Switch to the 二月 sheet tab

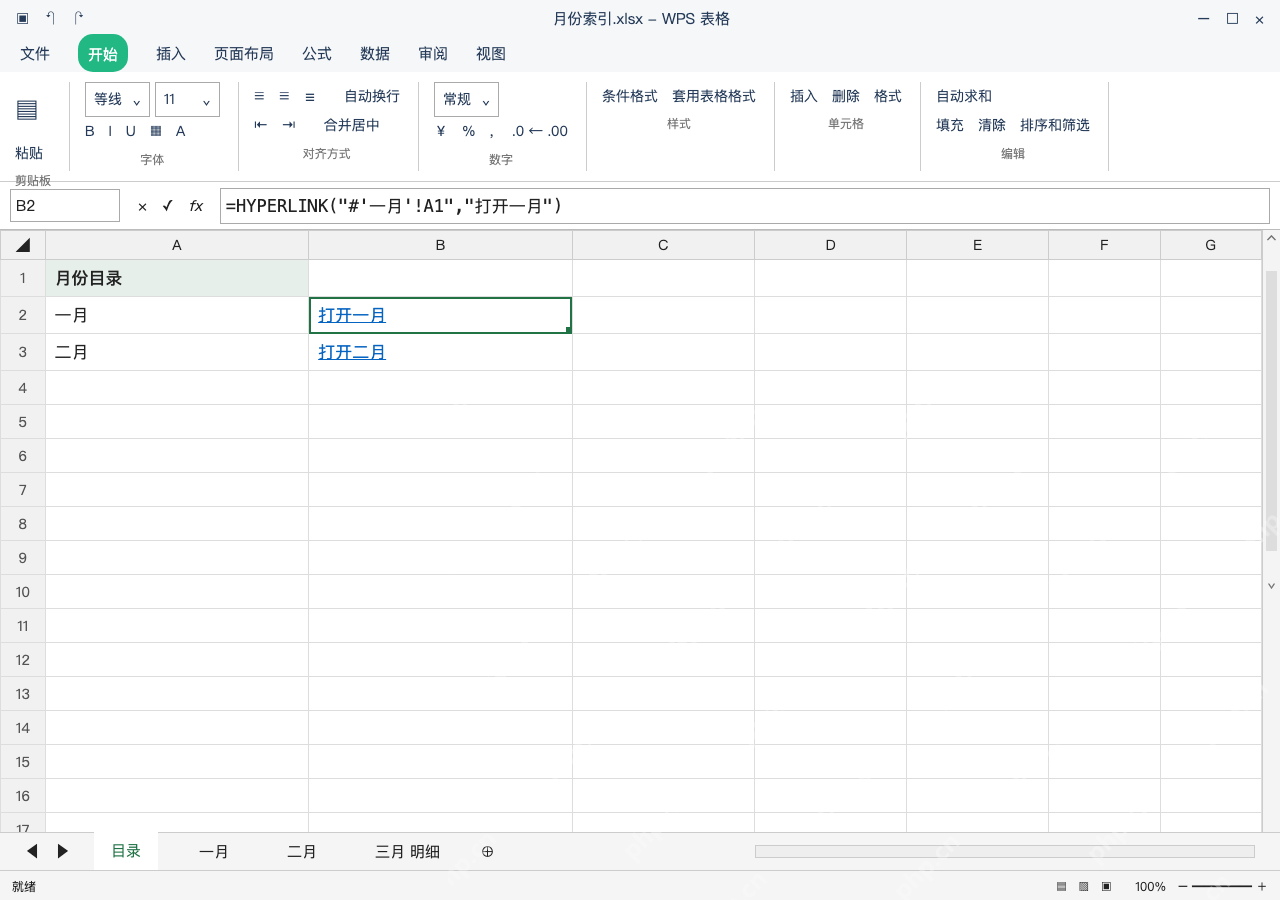click(302, 852)
